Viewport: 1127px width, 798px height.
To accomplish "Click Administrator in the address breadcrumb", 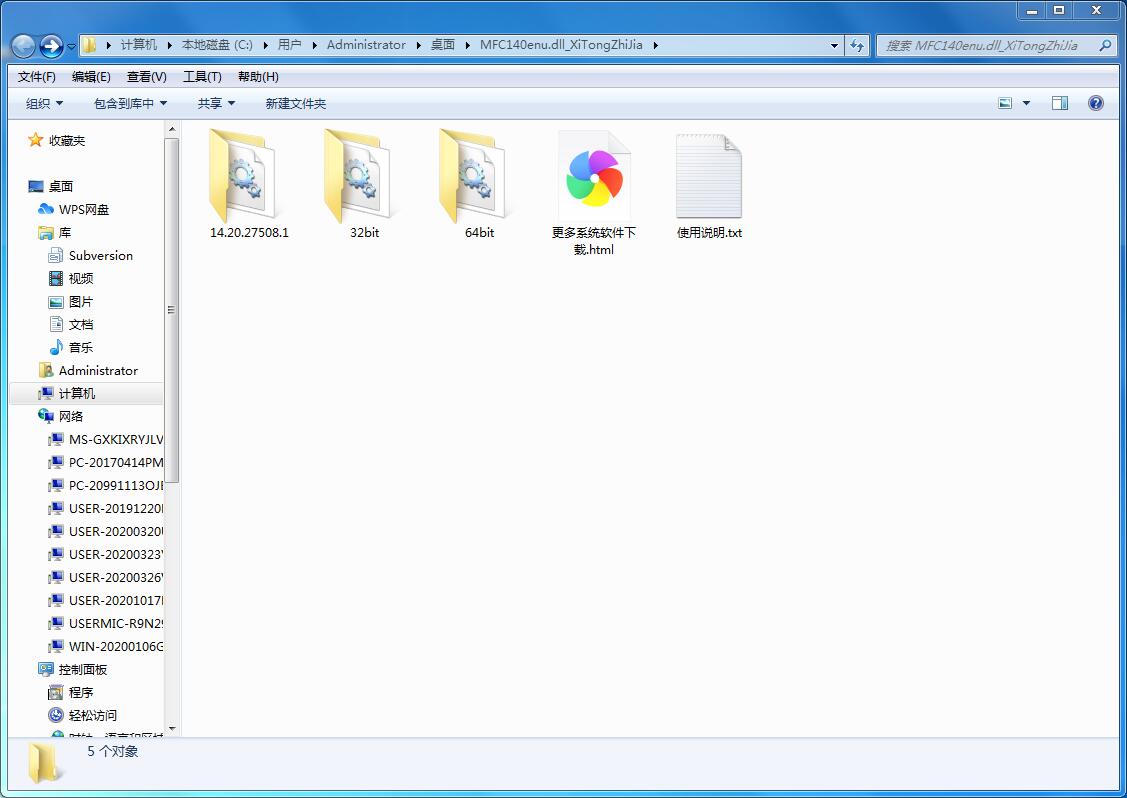I will click(366, 45).
